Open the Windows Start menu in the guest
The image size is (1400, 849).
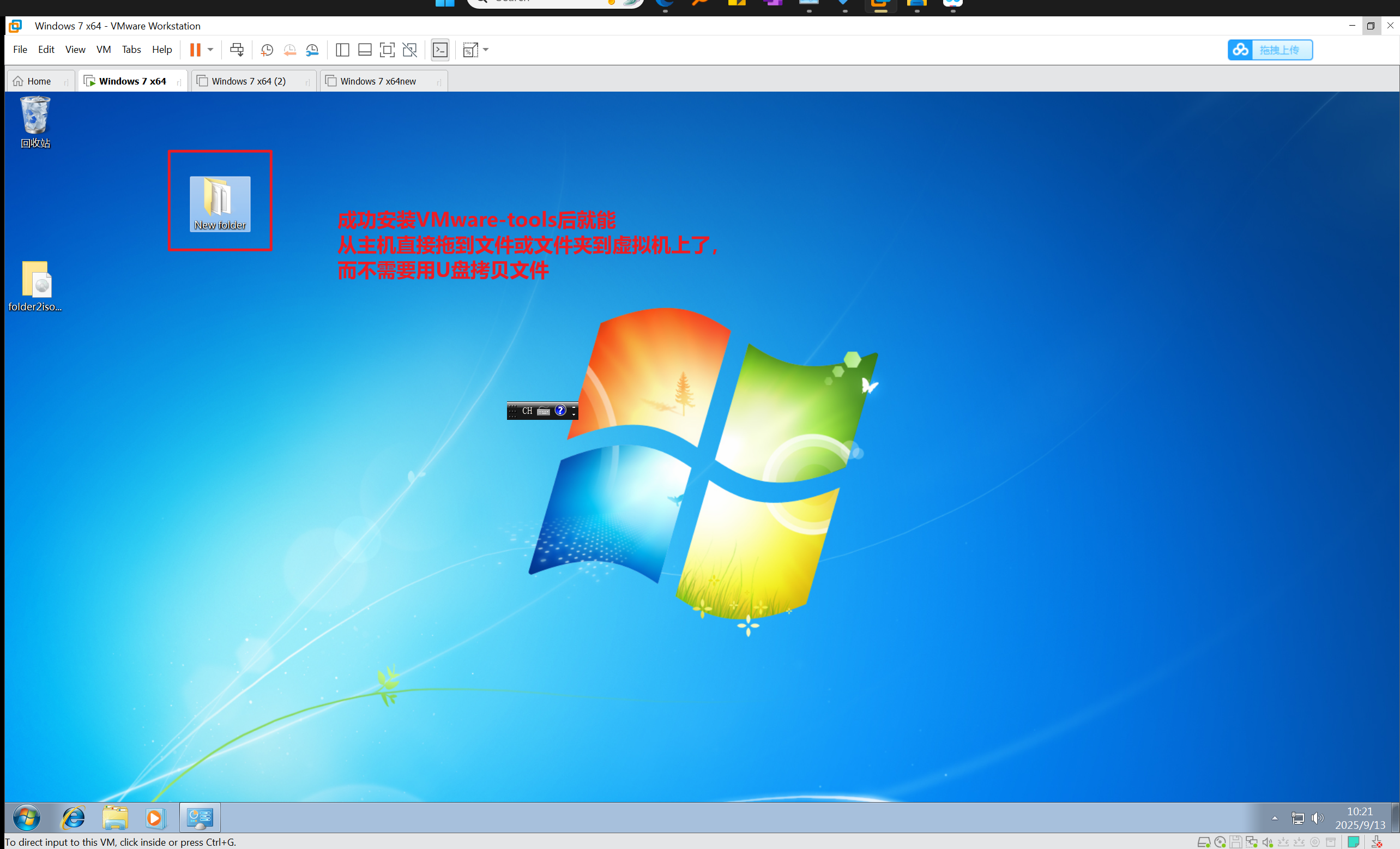26,818
